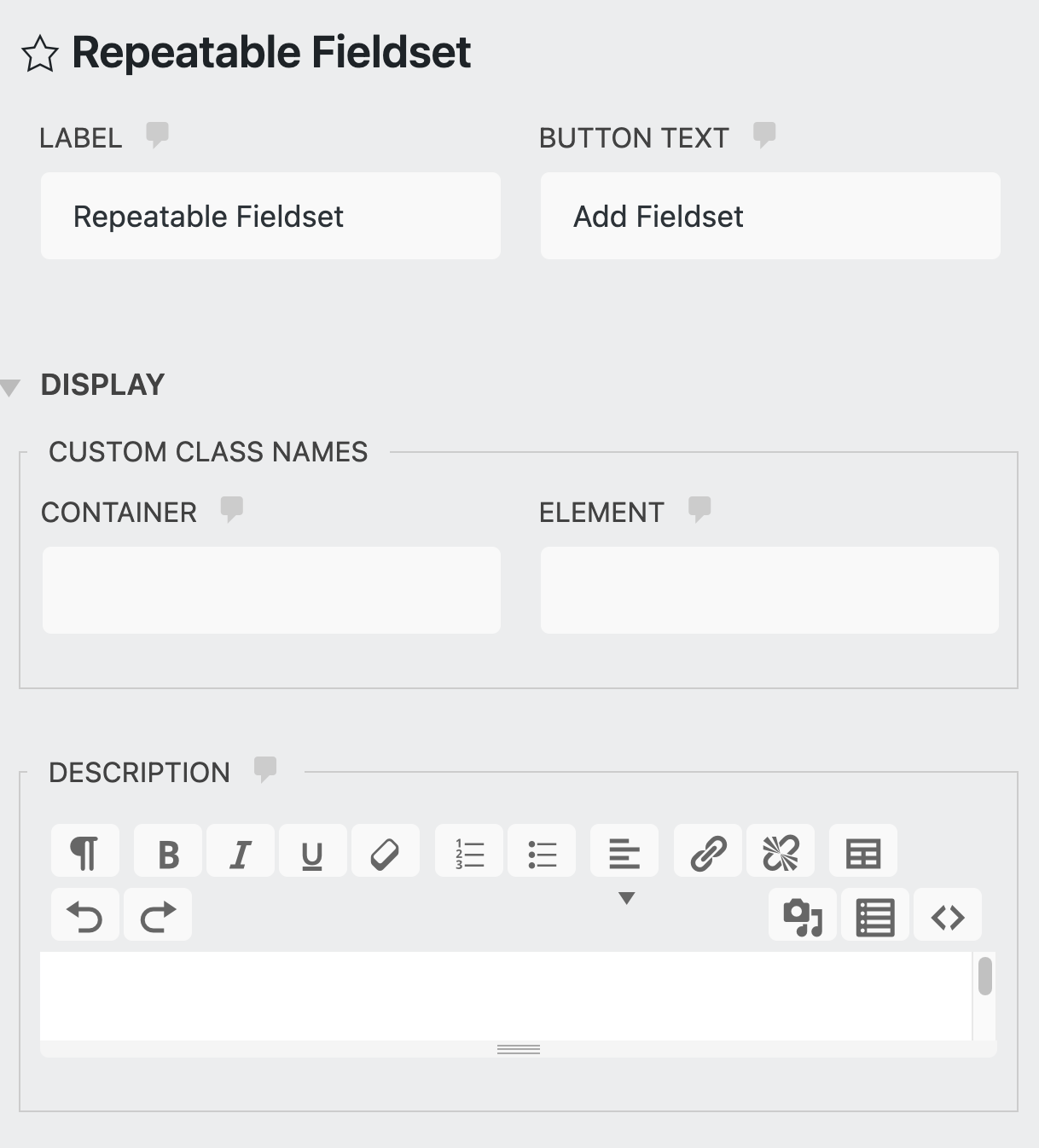Click the unlink icon

[x=781, y=851]
